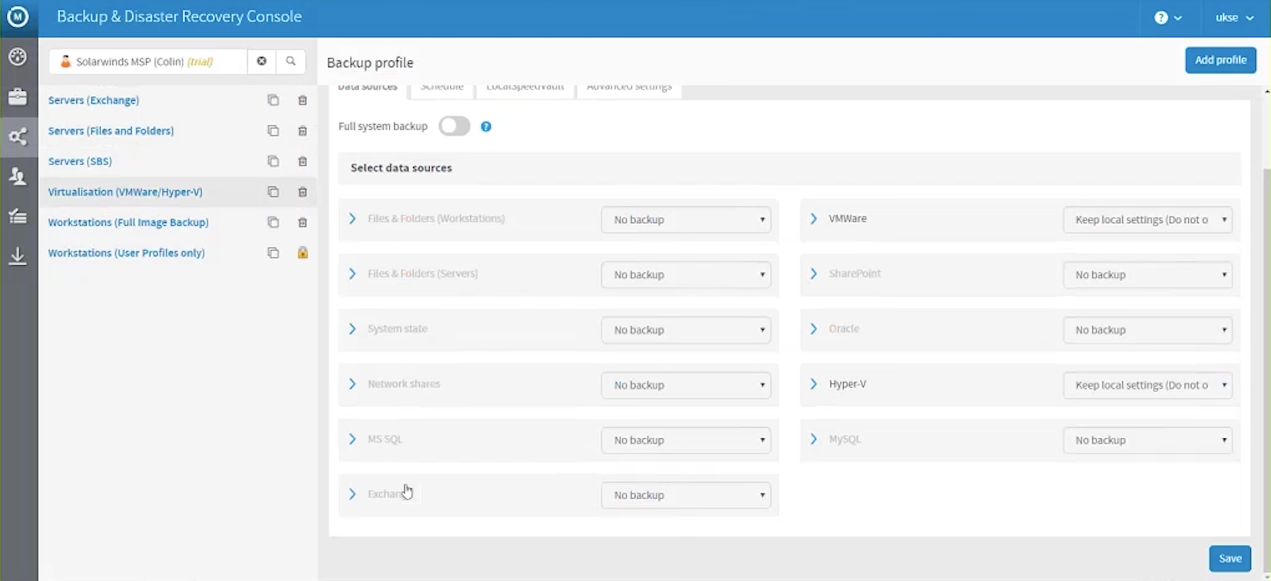Clear the Solarwinds MSP customer selection

tap(262, 61)
